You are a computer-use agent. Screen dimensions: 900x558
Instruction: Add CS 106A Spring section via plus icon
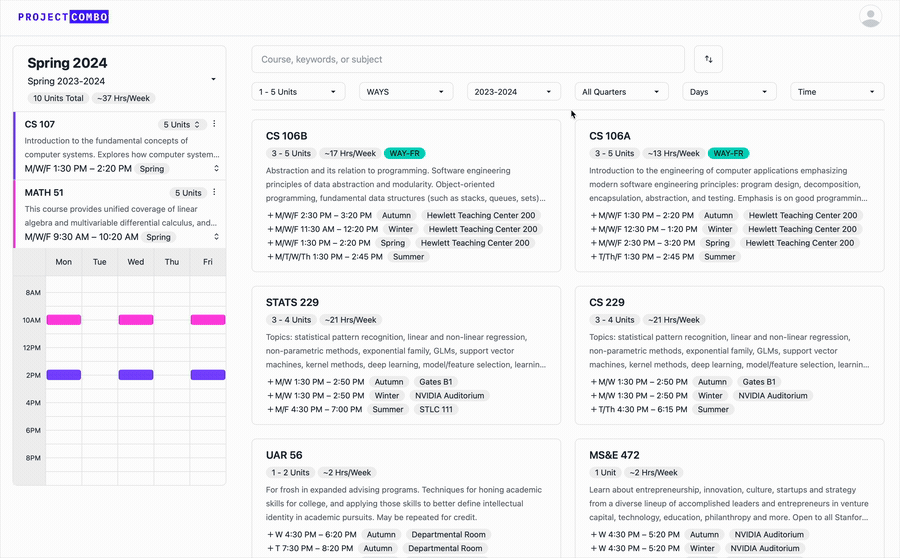tap(593, 243)
